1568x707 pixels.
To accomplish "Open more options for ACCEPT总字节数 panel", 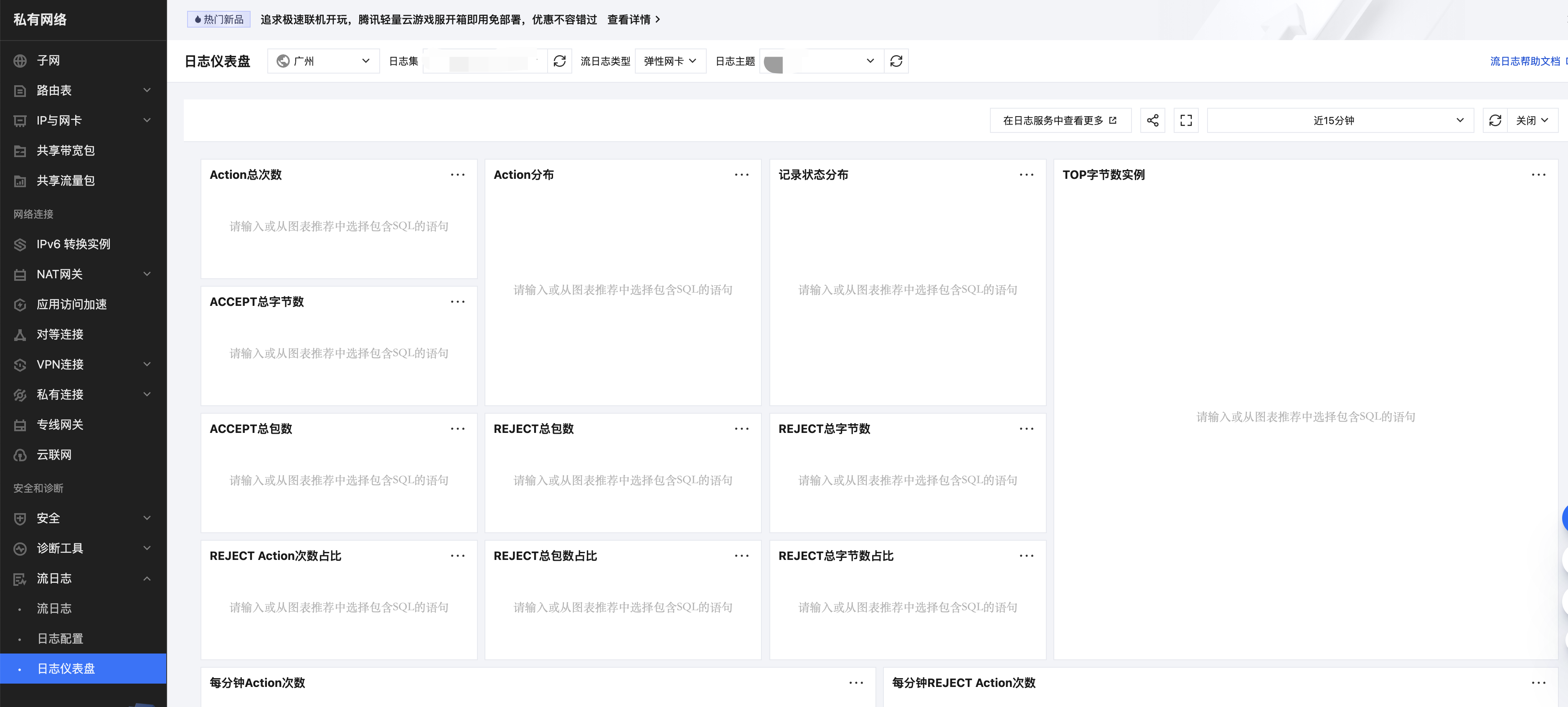I will pos(458,302).
